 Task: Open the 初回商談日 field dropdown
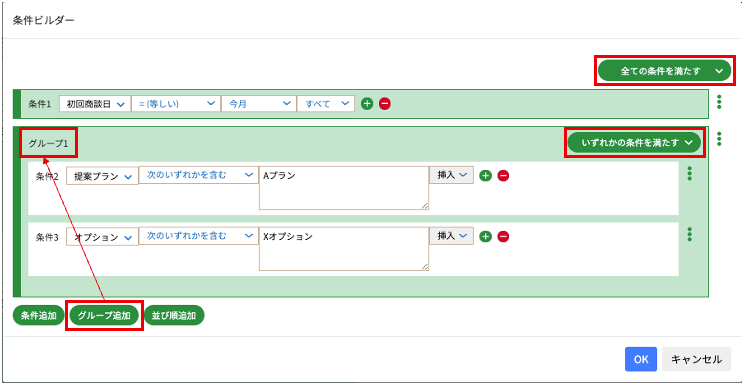point(95,104)
